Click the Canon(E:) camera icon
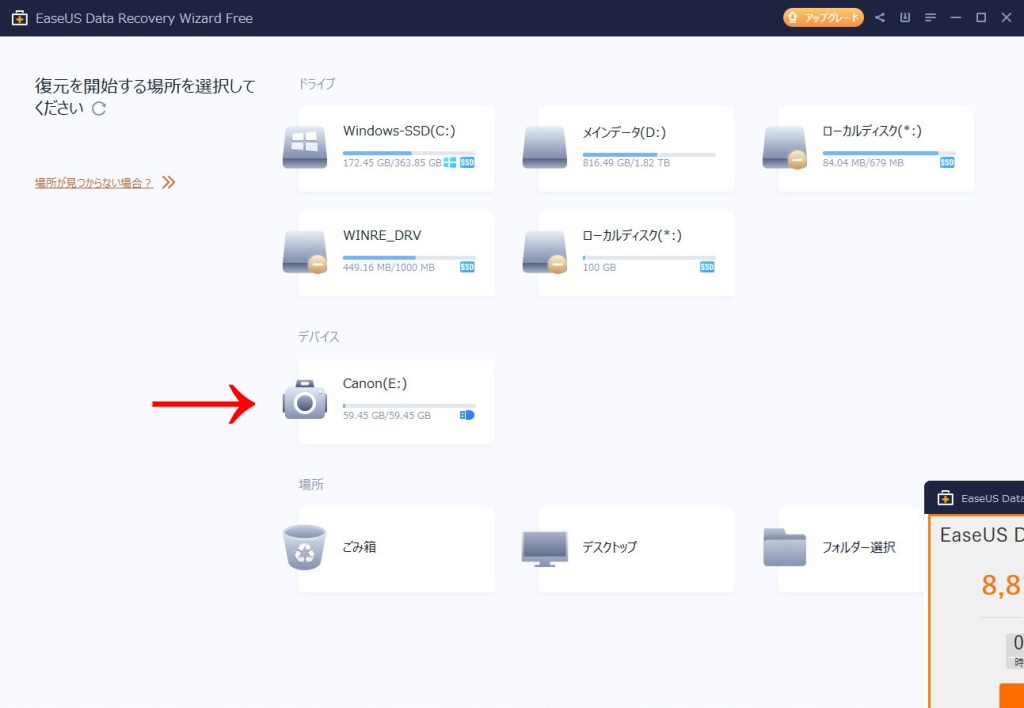This screenshot has height=708, width=1024. (305, 399)
